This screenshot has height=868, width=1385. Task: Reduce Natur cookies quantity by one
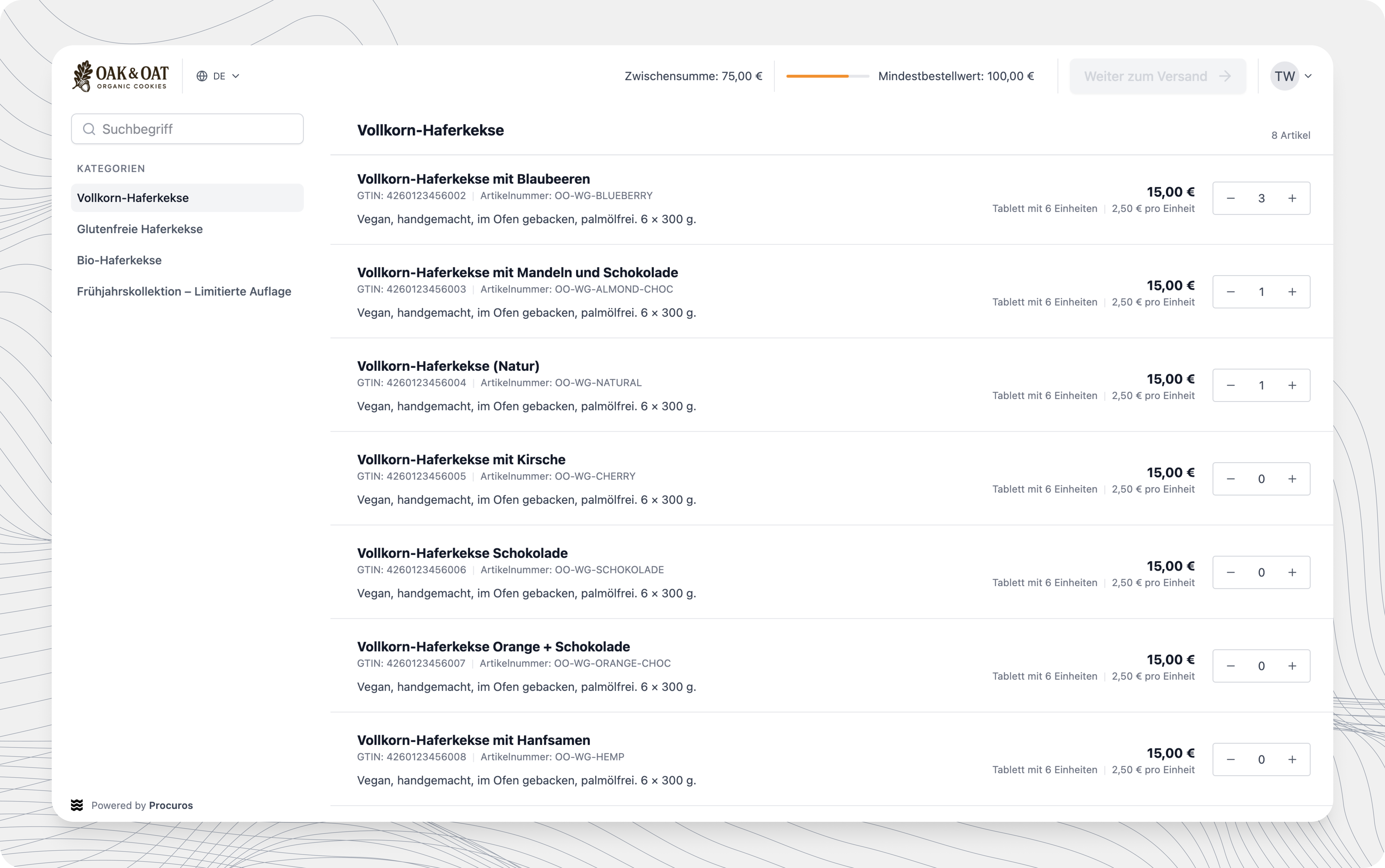click(x=1230, y=385)
